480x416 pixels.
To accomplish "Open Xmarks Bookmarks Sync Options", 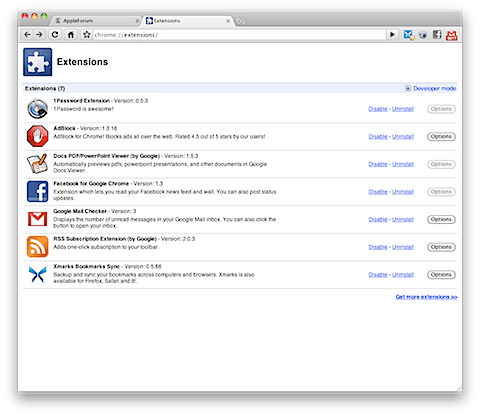I will 441,275.
